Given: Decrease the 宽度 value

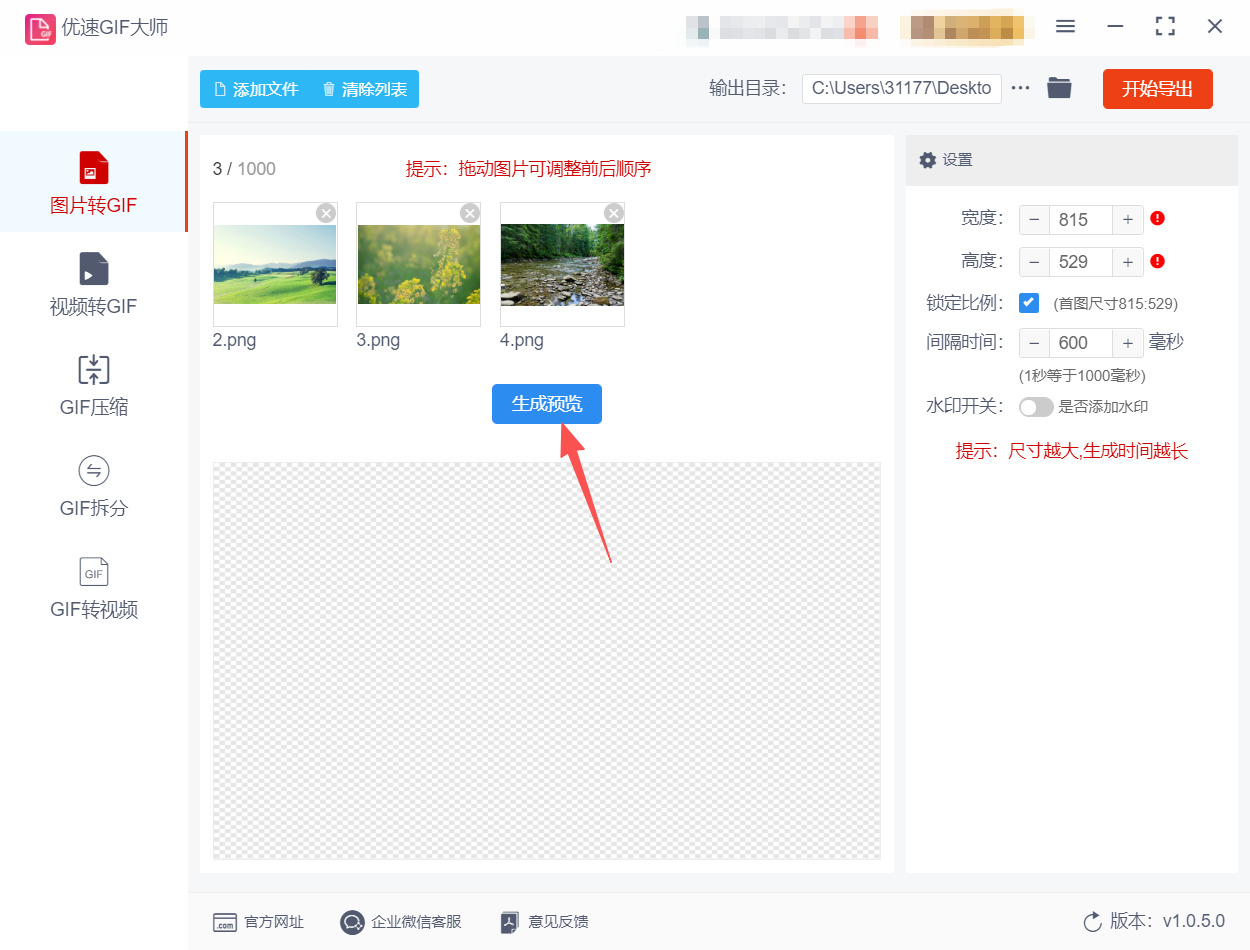Looking at the screenshot, I should coord(1034,219).
